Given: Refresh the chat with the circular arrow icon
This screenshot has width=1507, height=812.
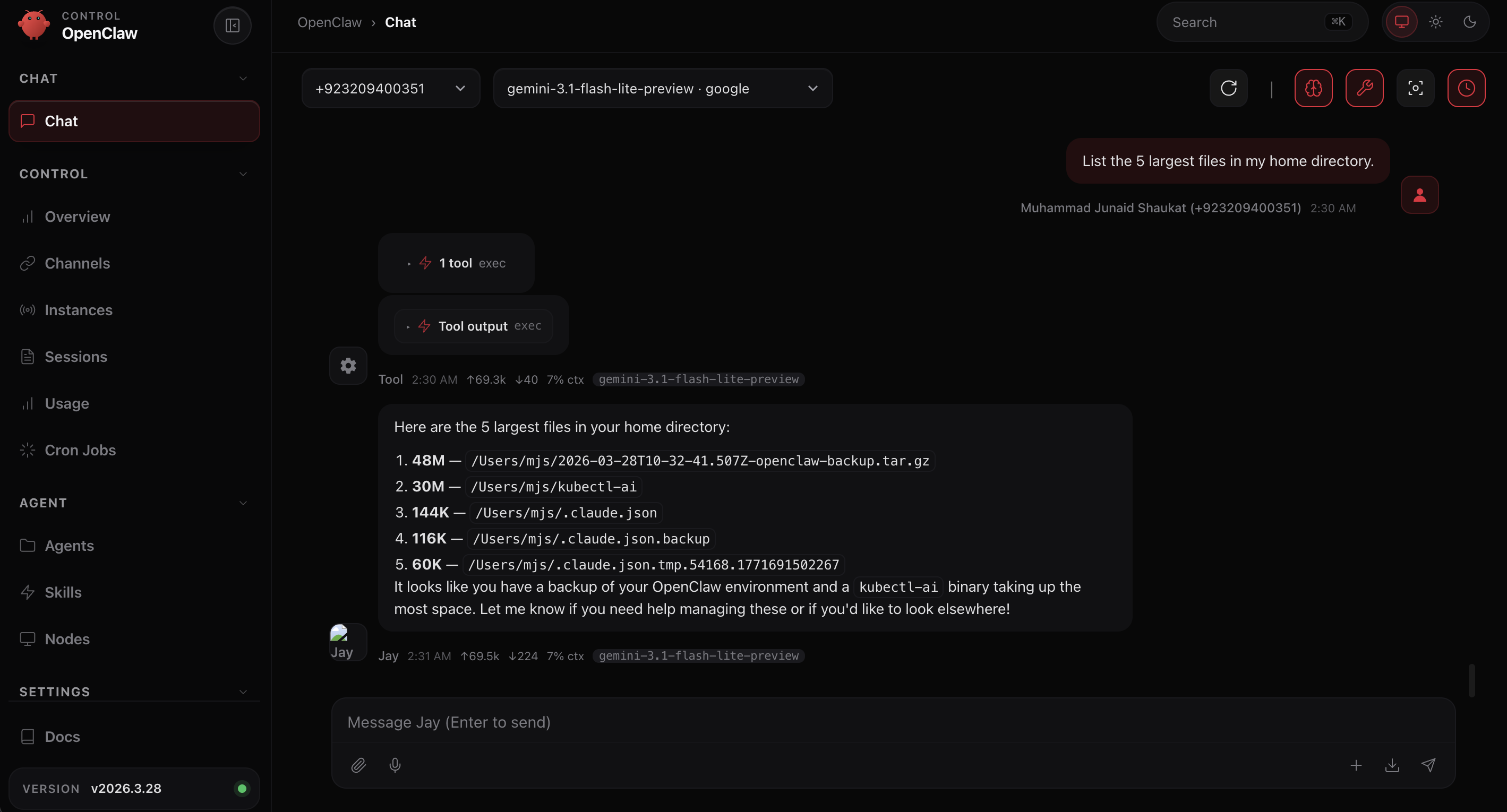Looking at the screenshot, I should click(x=1228, y=88).
